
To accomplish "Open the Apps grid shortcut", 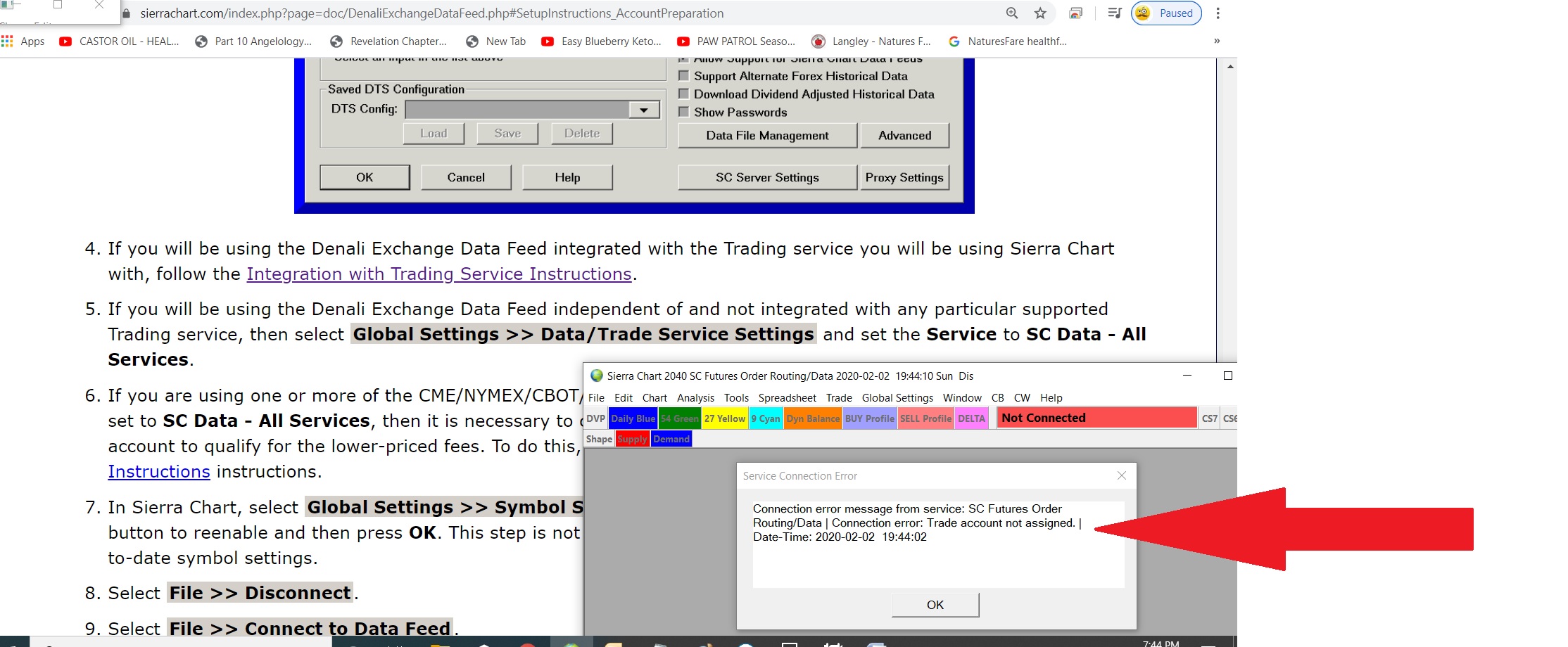I will pos(23,41).
